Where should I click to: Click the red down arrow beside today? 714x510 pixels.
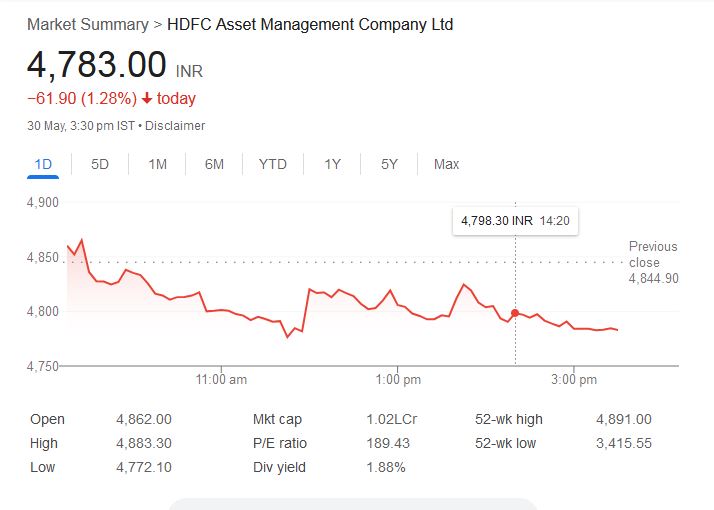[x=147, y=99]
